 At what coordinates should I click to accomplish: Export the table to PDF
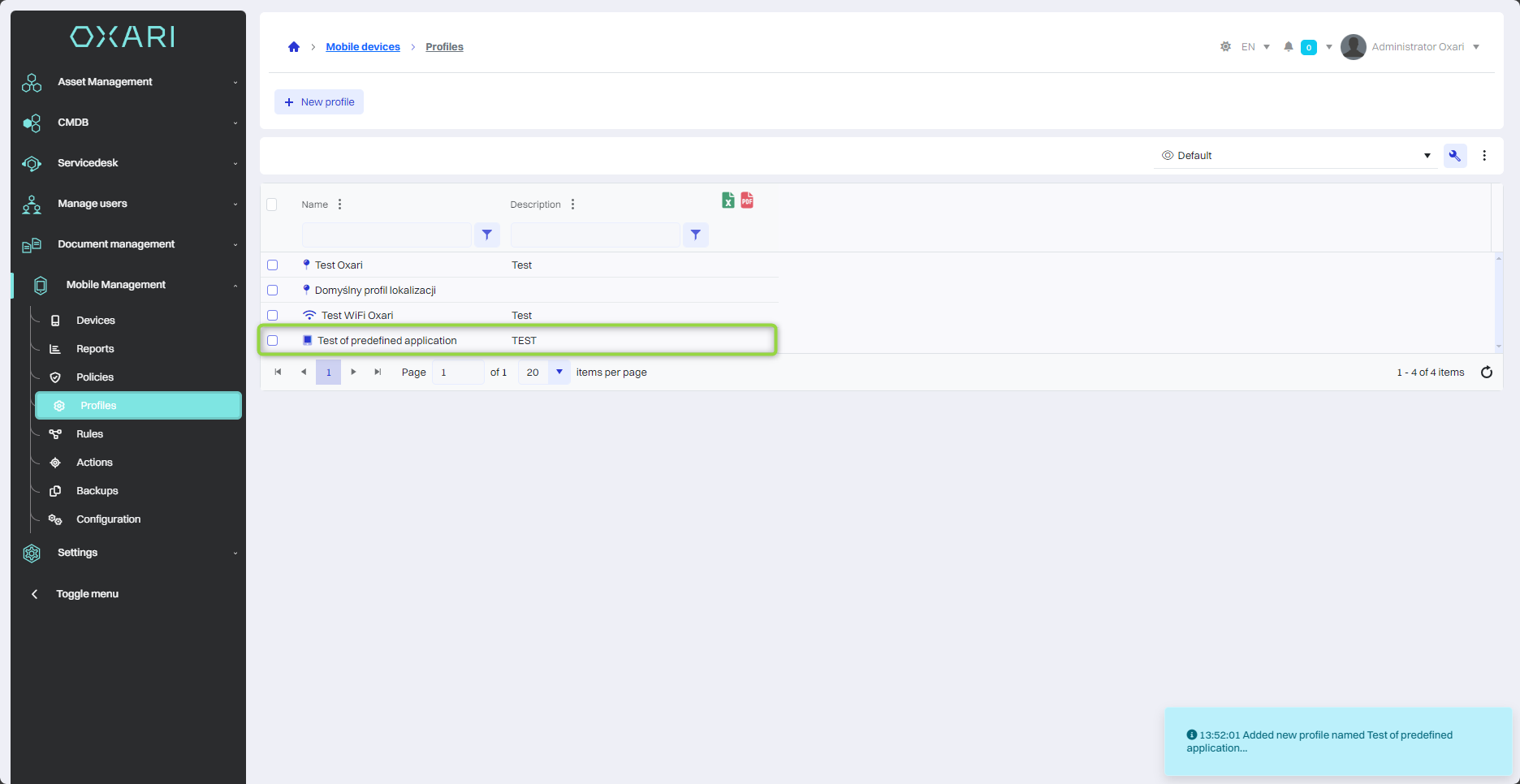(747, 200)
